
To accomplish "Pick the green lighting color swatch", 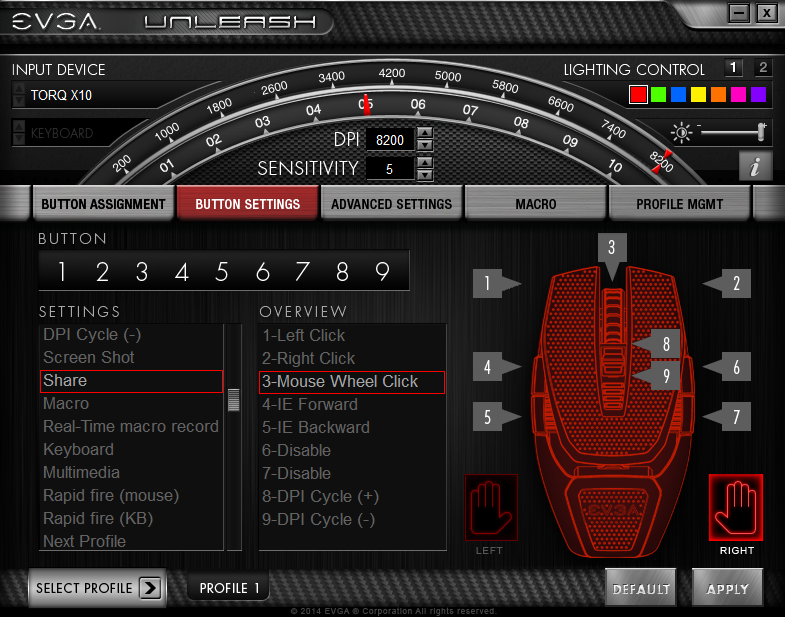I will [657, 95].
